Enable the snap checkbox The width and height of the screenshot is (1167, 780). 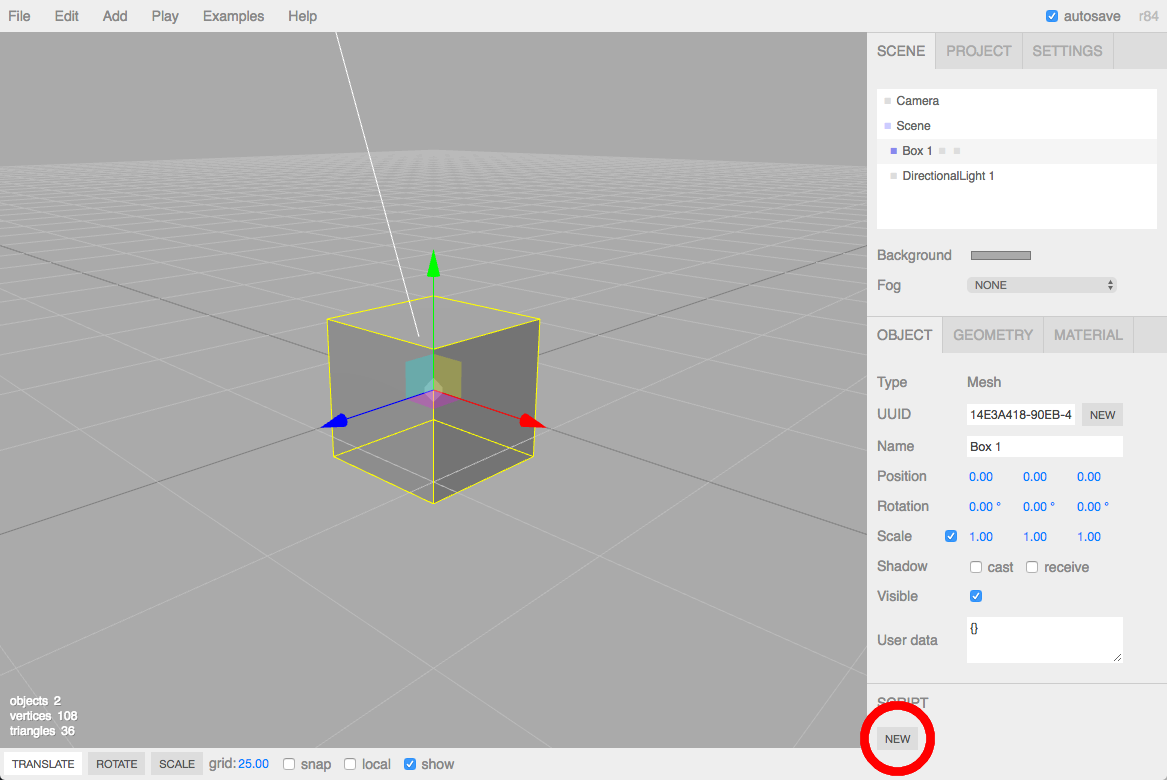tap(288, 763)
